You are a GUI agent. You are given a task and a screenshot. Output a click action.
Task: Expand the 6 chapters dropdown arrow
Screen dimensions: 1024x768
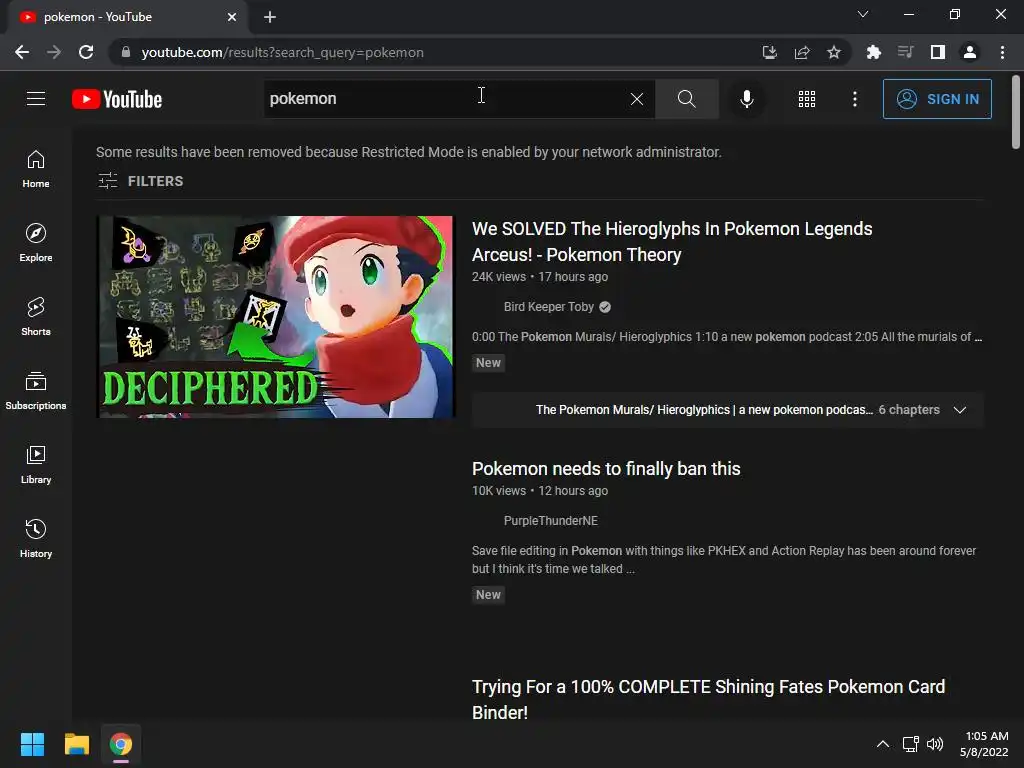point(959,410)
